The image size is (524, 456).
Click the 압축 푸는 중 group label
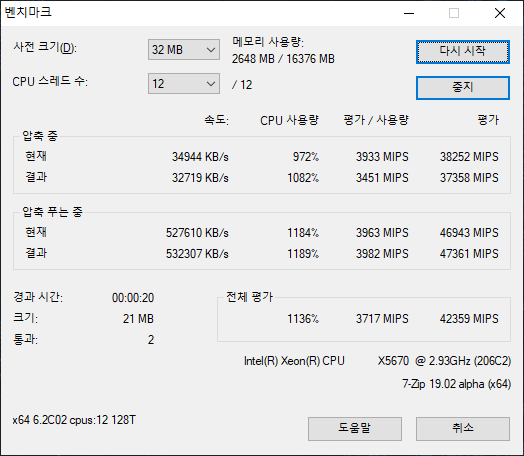click(52, 212)
